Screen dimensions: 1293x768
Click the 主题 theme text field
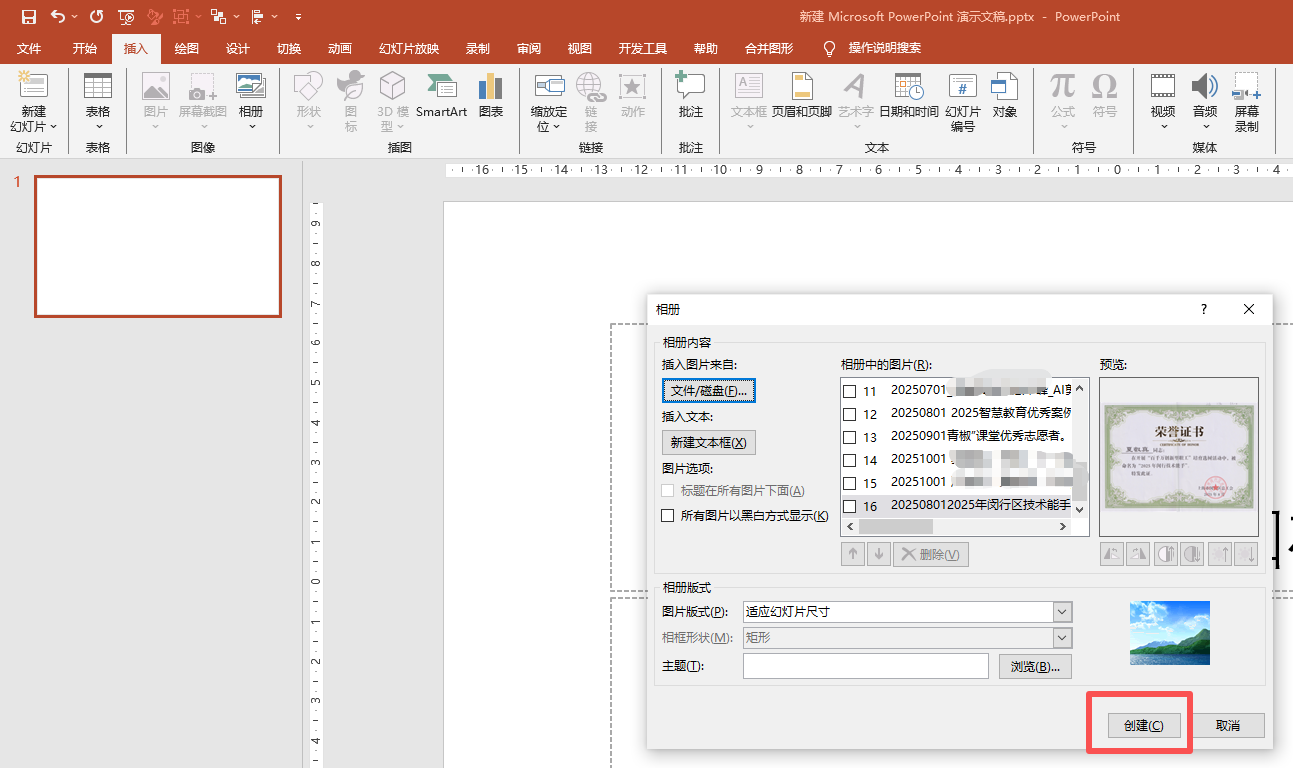coord(866,666)
